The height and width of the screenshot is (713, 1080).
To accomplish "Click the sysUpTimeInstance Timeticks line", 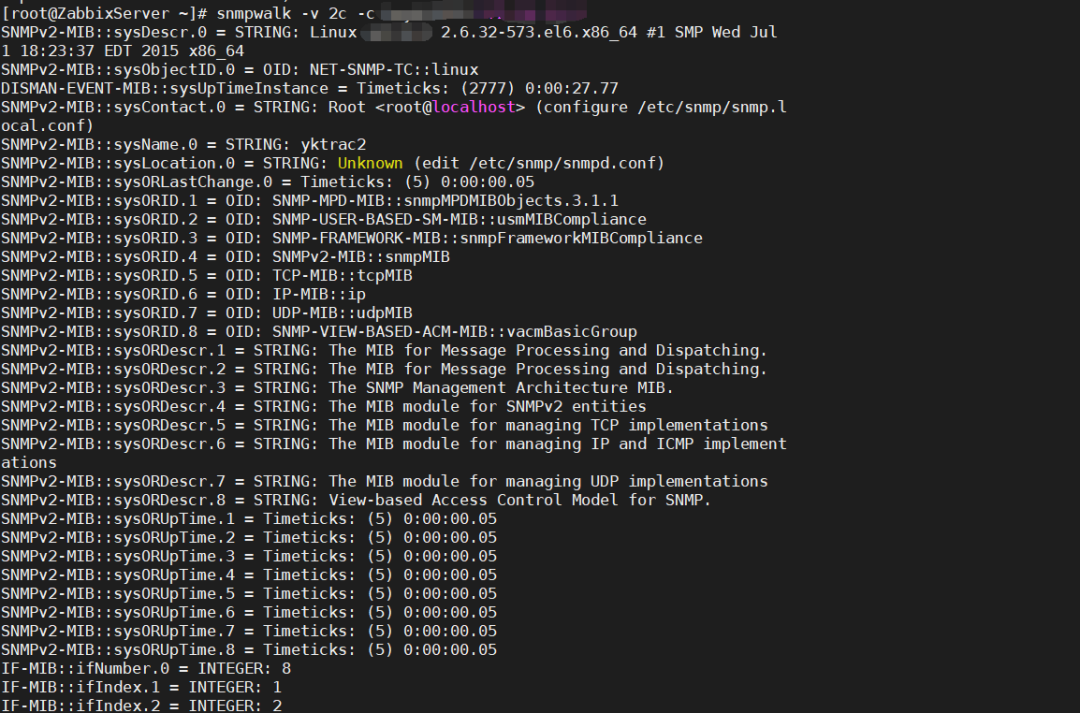I will coord(309,88).
